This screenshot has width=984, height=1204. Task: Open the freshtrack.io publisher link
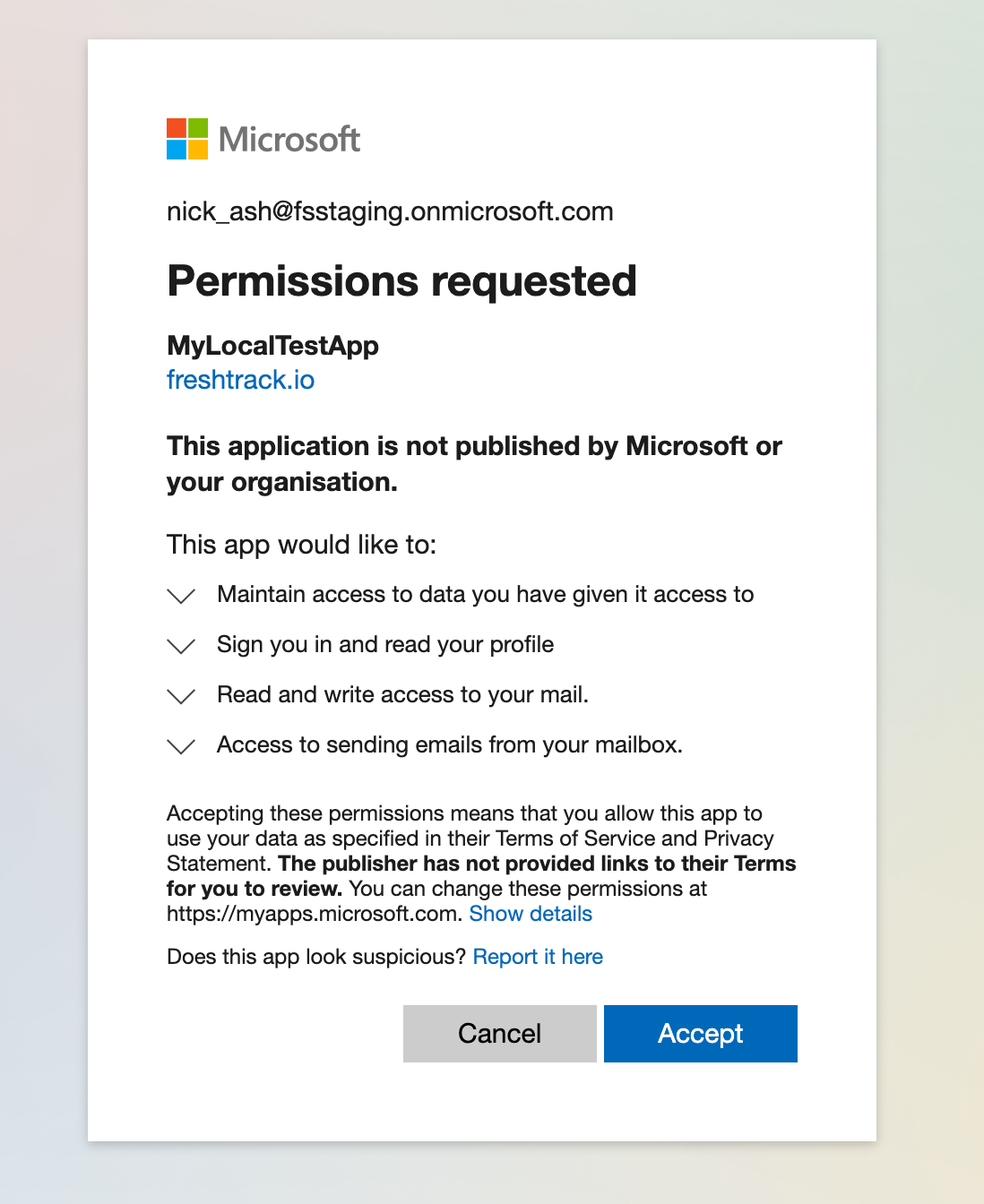240,380
